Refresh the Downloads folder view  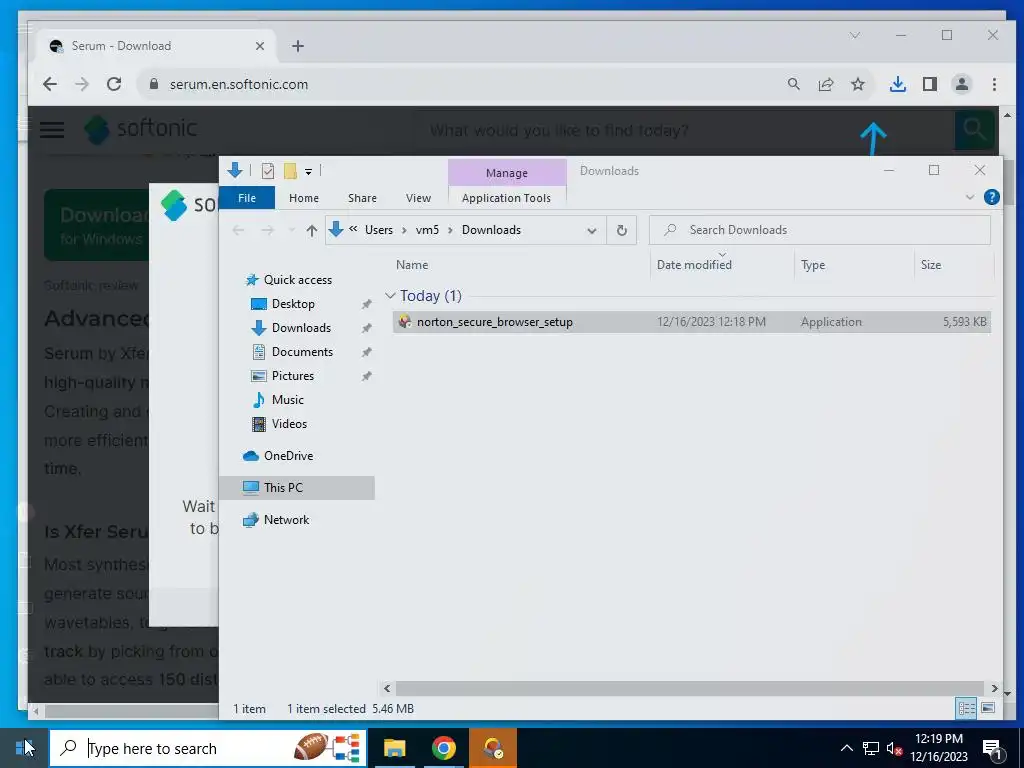tap(622, 230)
